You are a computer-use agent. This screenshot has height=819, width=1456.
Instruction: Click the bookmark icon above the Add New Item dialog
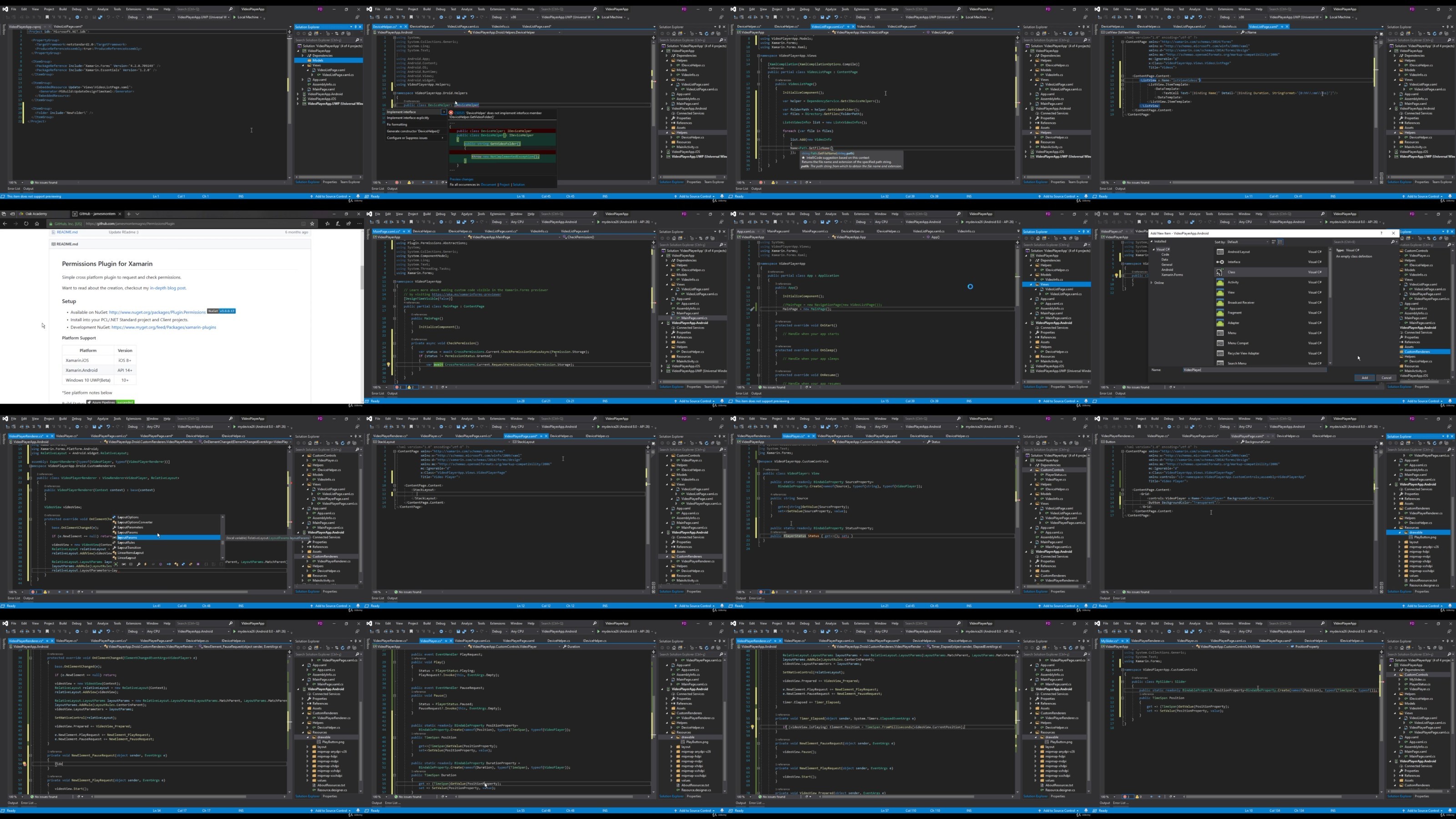pyautogui.click(x=1139, y=222)
